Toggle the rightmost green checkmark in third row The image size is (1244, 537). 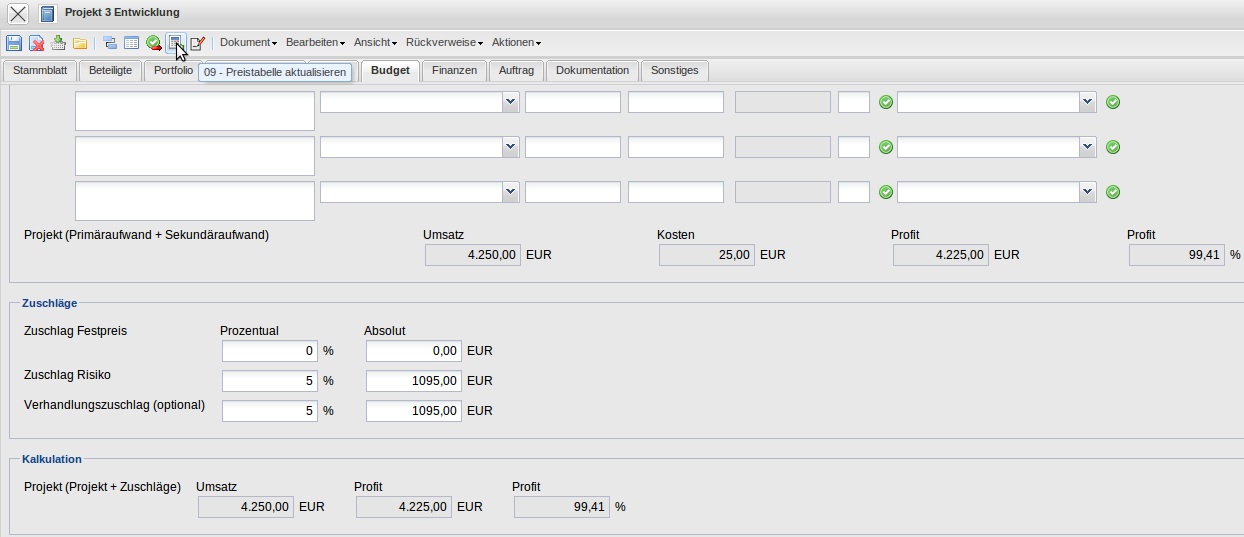[1113, 192]
